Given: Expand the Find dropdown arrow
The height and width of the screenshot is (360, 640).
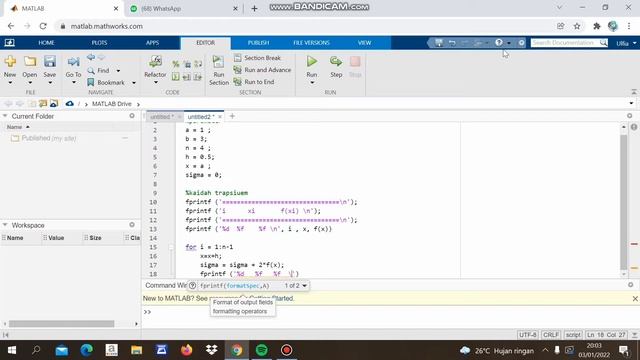Looking at the screenshot, I should coord(118,71).
